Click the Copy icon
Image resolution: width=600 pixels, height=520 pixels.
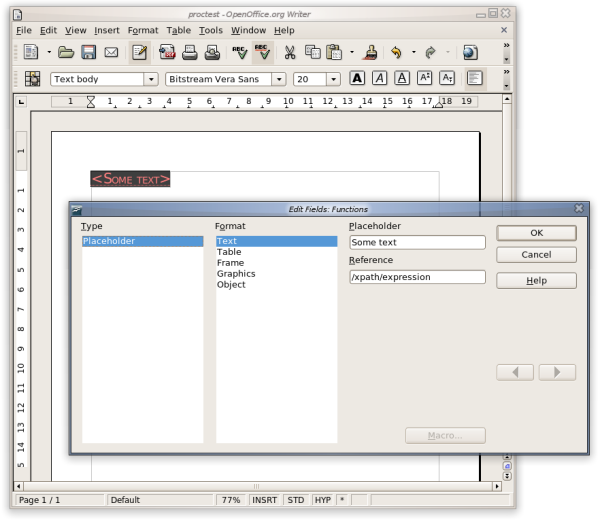click(313, 52)
